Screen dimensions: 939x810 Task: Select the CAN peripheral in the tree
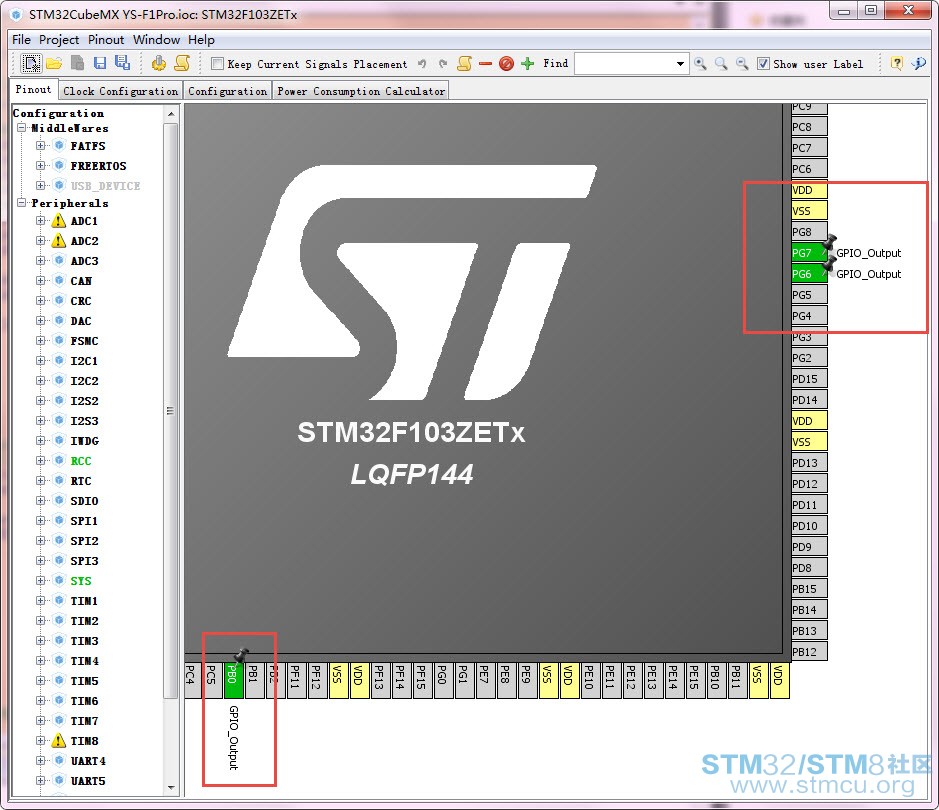(81, 281)
